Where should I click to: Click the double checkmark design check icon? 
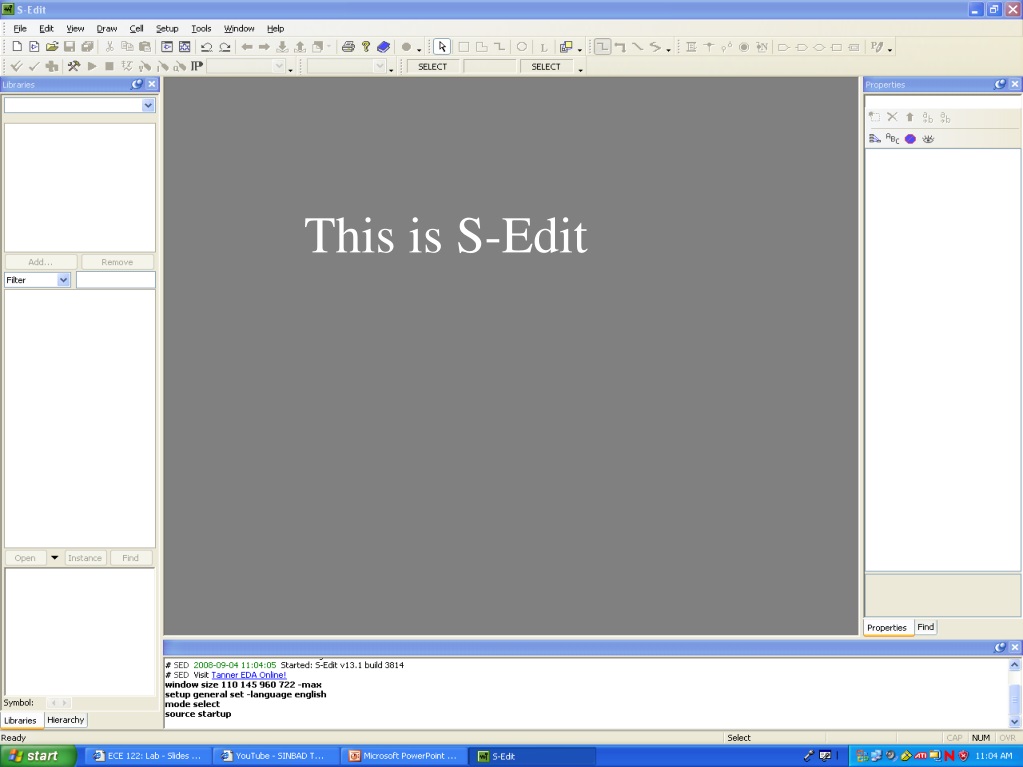tap(16, 66)
